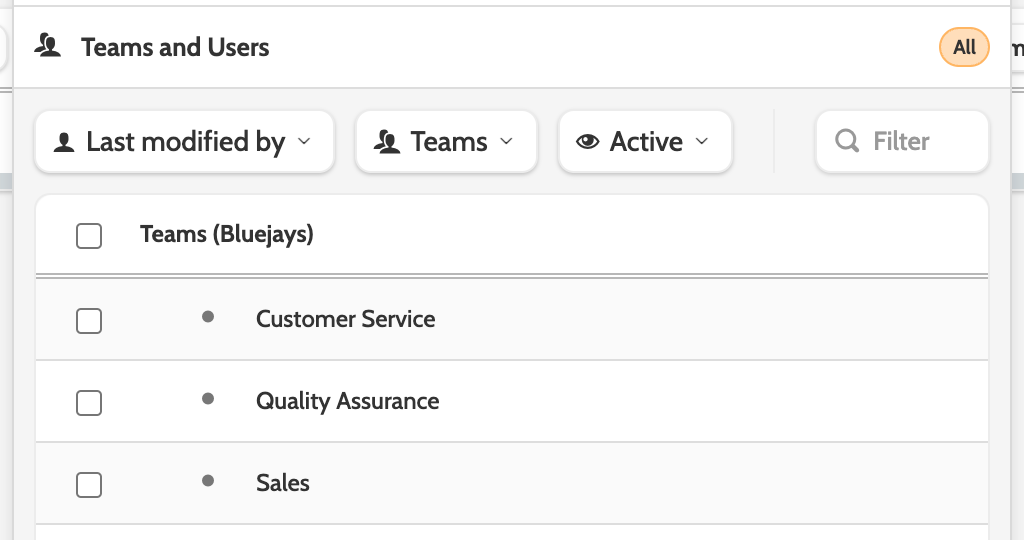Expand the Active status dropdown chevron
Viewport: 1024px width, 540px height.
tap(701, 142)
